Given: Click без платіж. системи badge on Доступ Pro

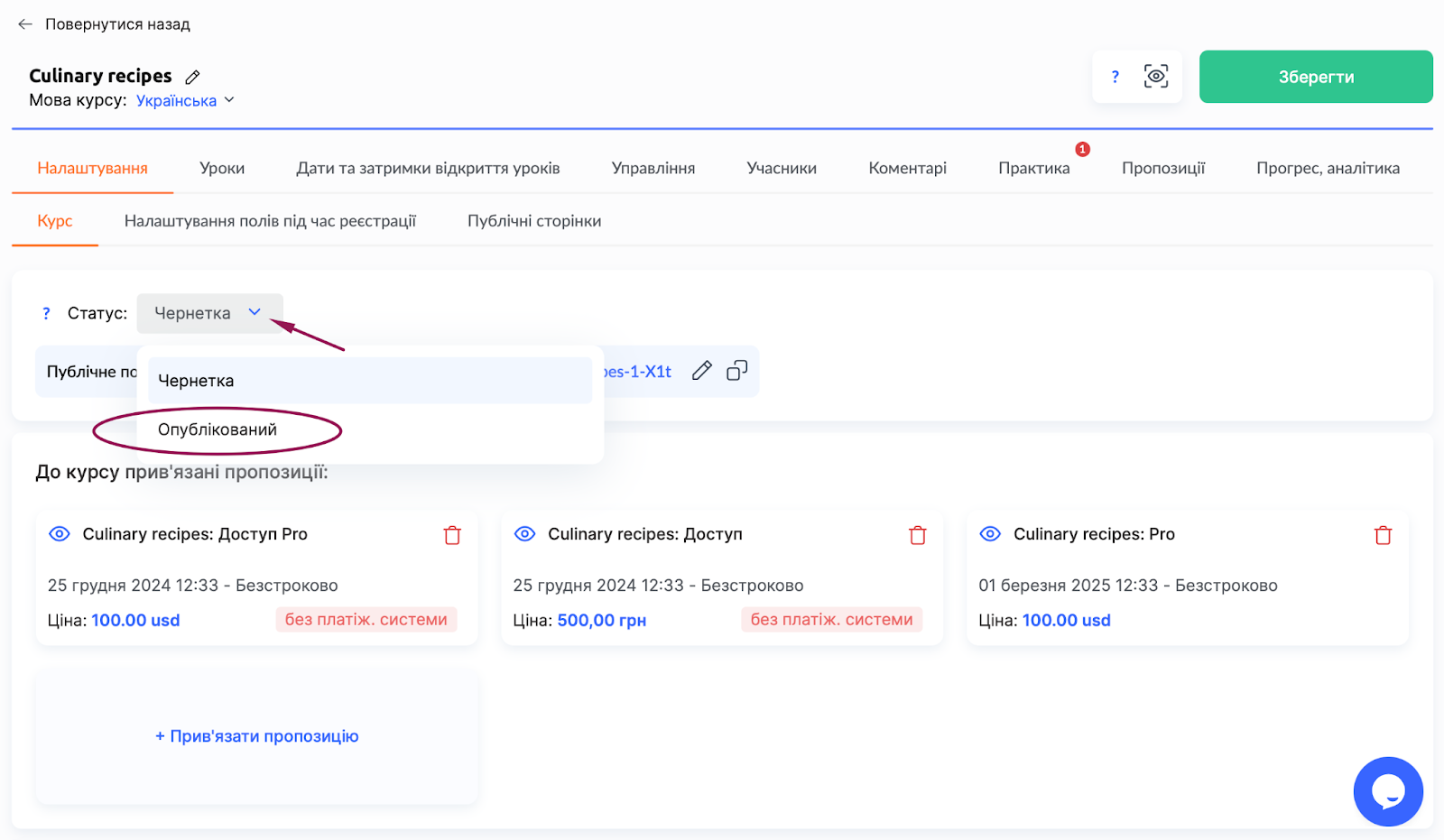Looking at the screenshot, I should click(366, 619).
